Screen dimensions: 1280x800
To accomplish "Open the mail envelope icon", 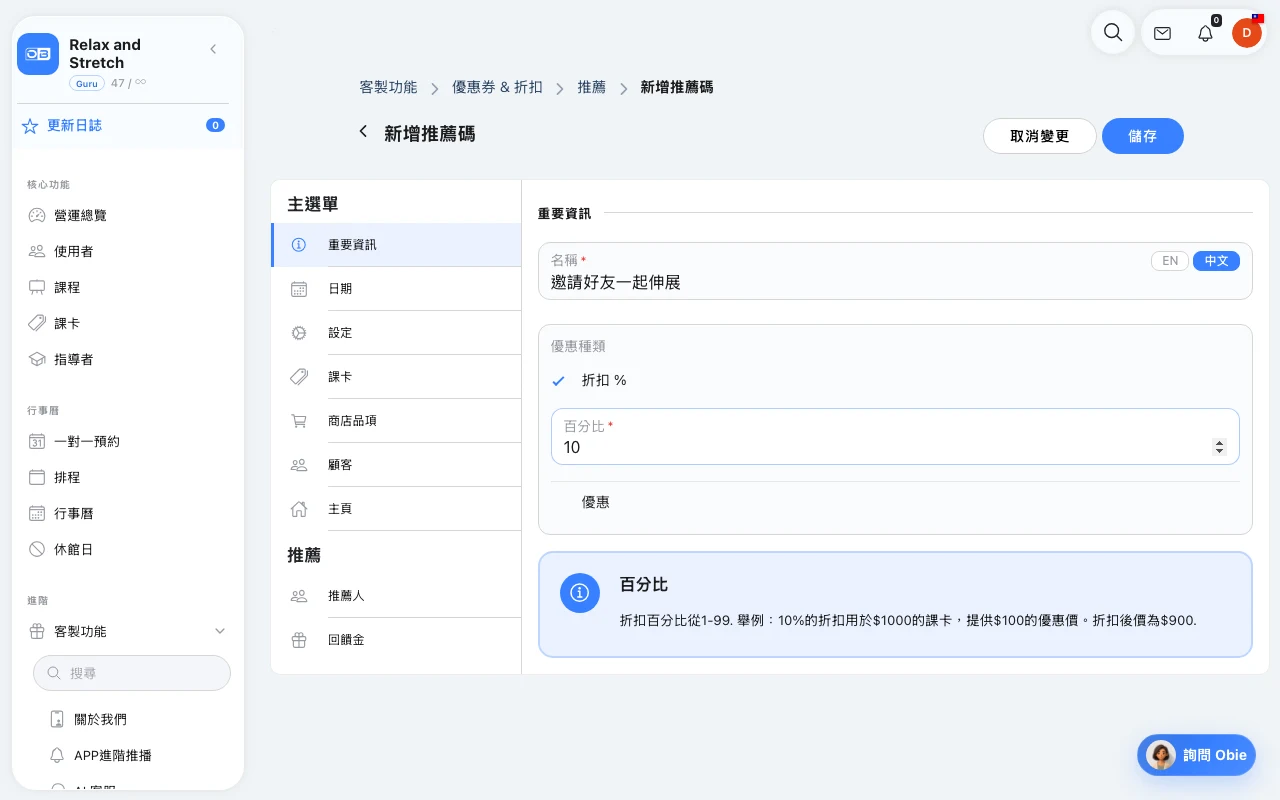I will coord(1162,33).
